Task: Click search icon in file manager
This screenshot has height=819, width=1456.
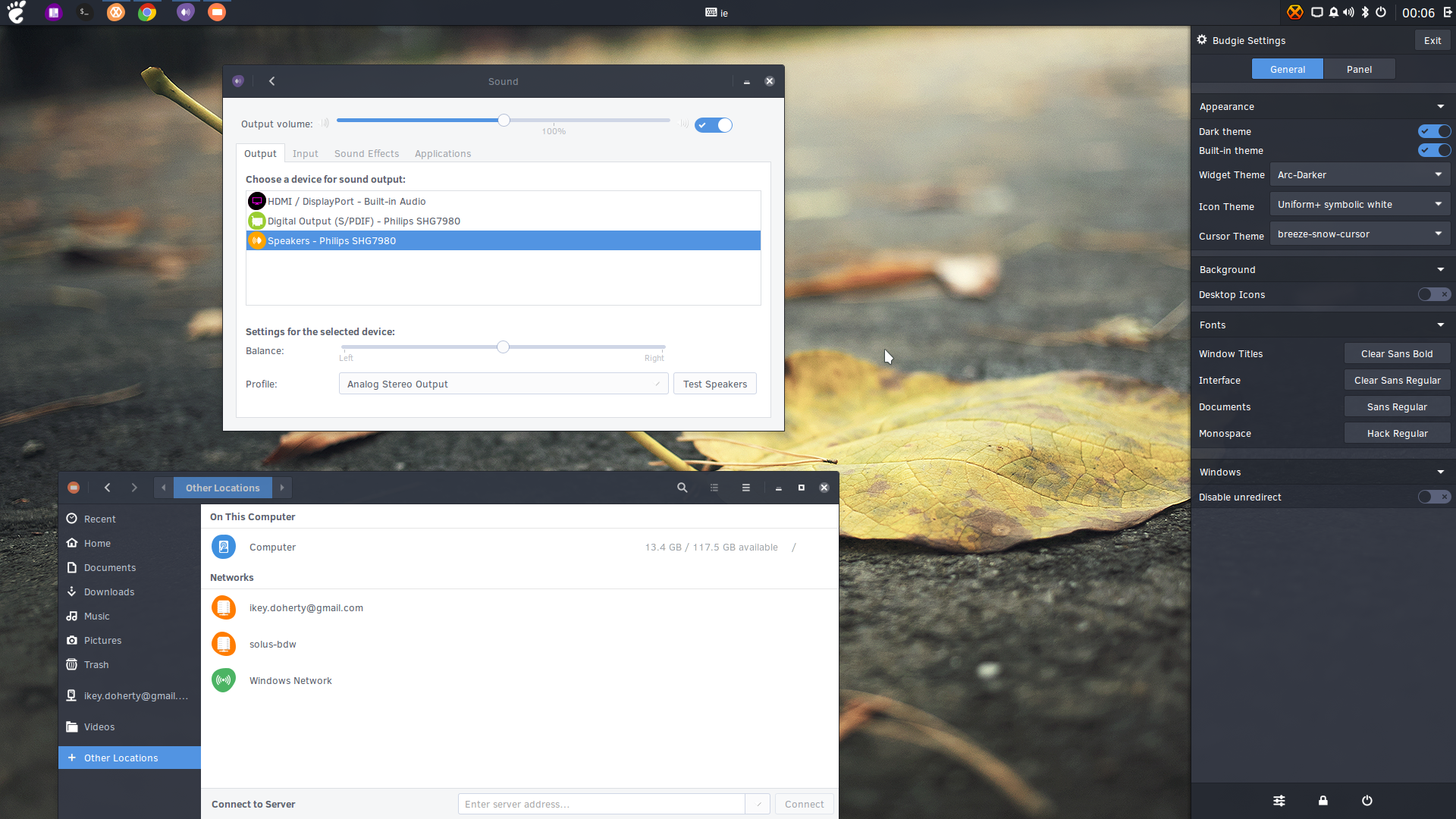Action: [x=682, y=488]
